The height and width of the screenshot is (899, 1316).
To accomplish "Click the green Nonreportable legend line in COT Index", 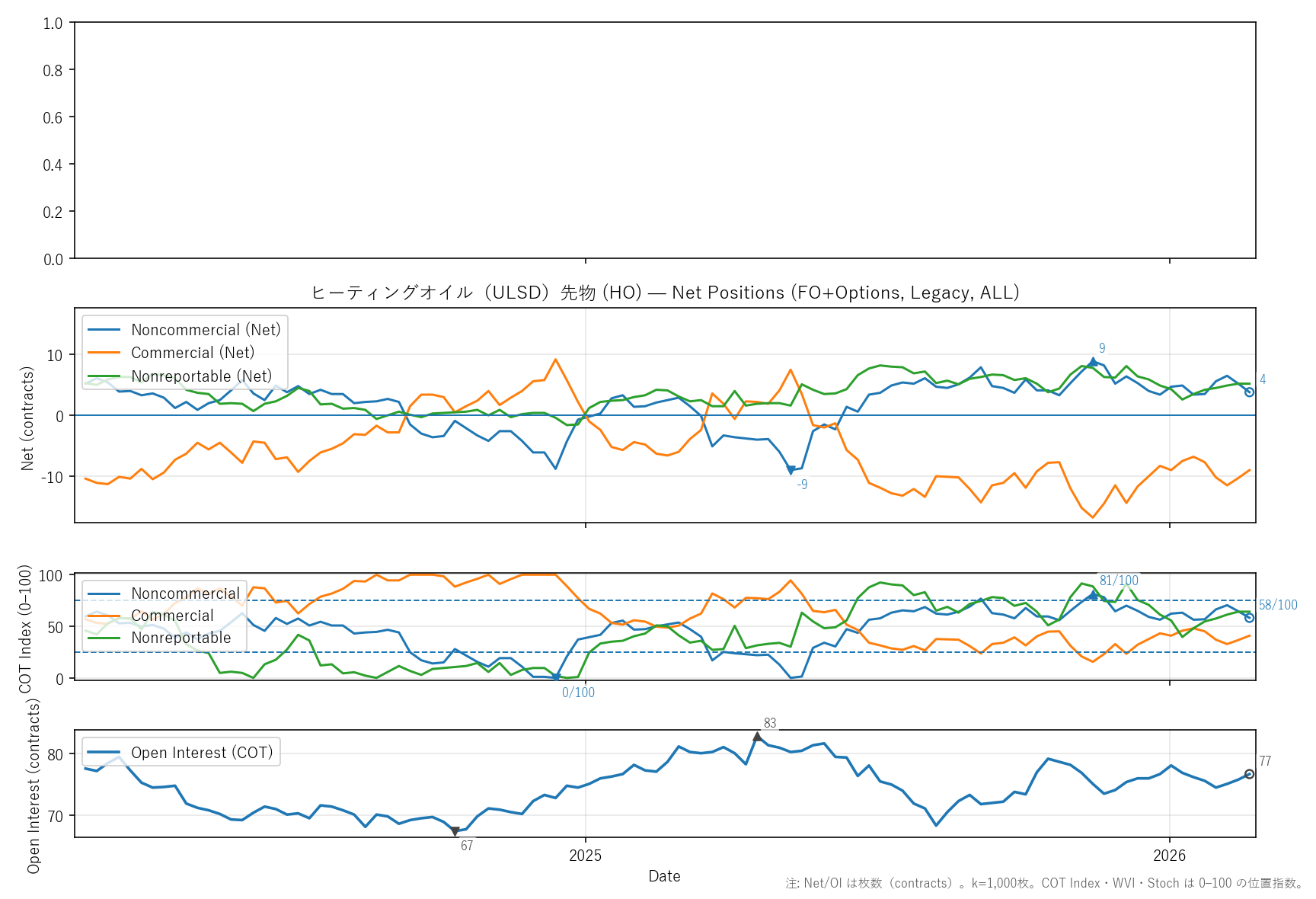I will point(104,638).
